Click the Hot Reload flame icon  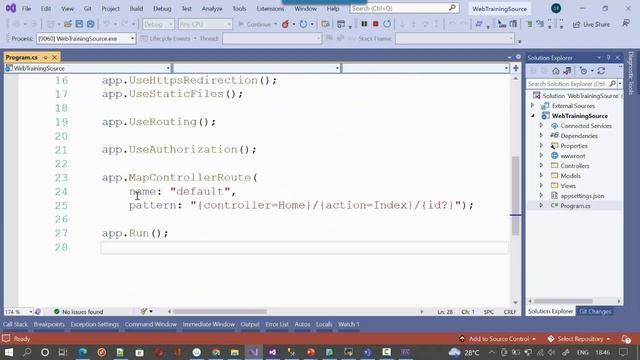tap(285, 24)
